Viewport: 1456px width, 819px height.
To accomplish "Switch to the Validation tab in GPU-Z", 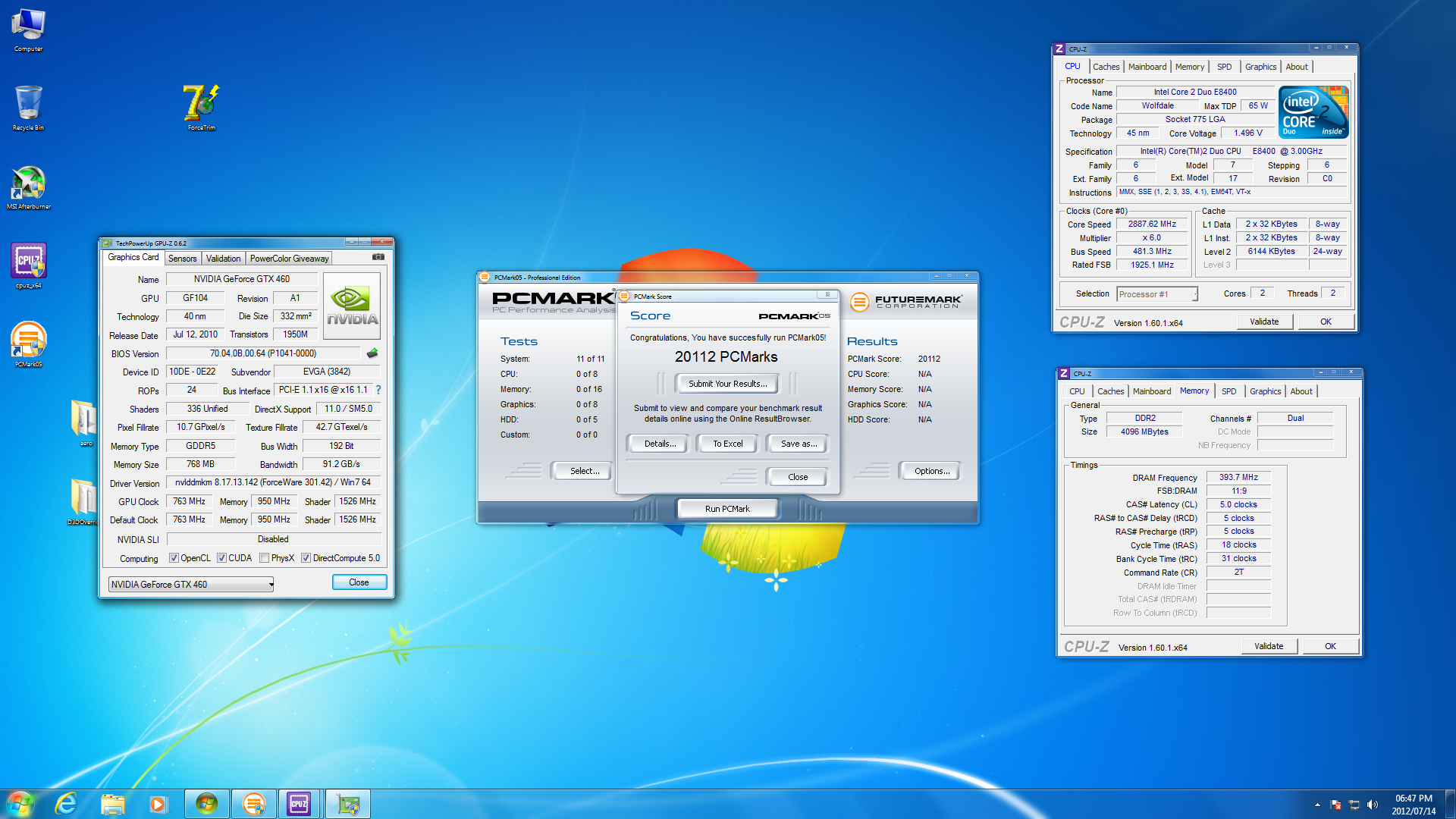I will 223,259.
